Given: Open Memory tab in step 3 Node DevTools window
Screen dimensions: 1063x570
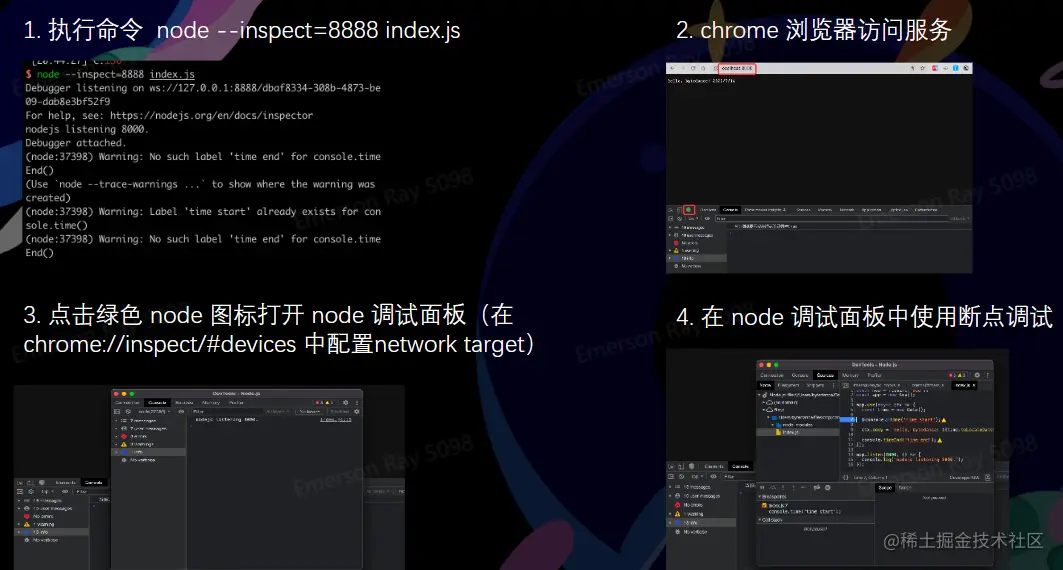Looking at the screenshot, I should (x=211, y=403).
